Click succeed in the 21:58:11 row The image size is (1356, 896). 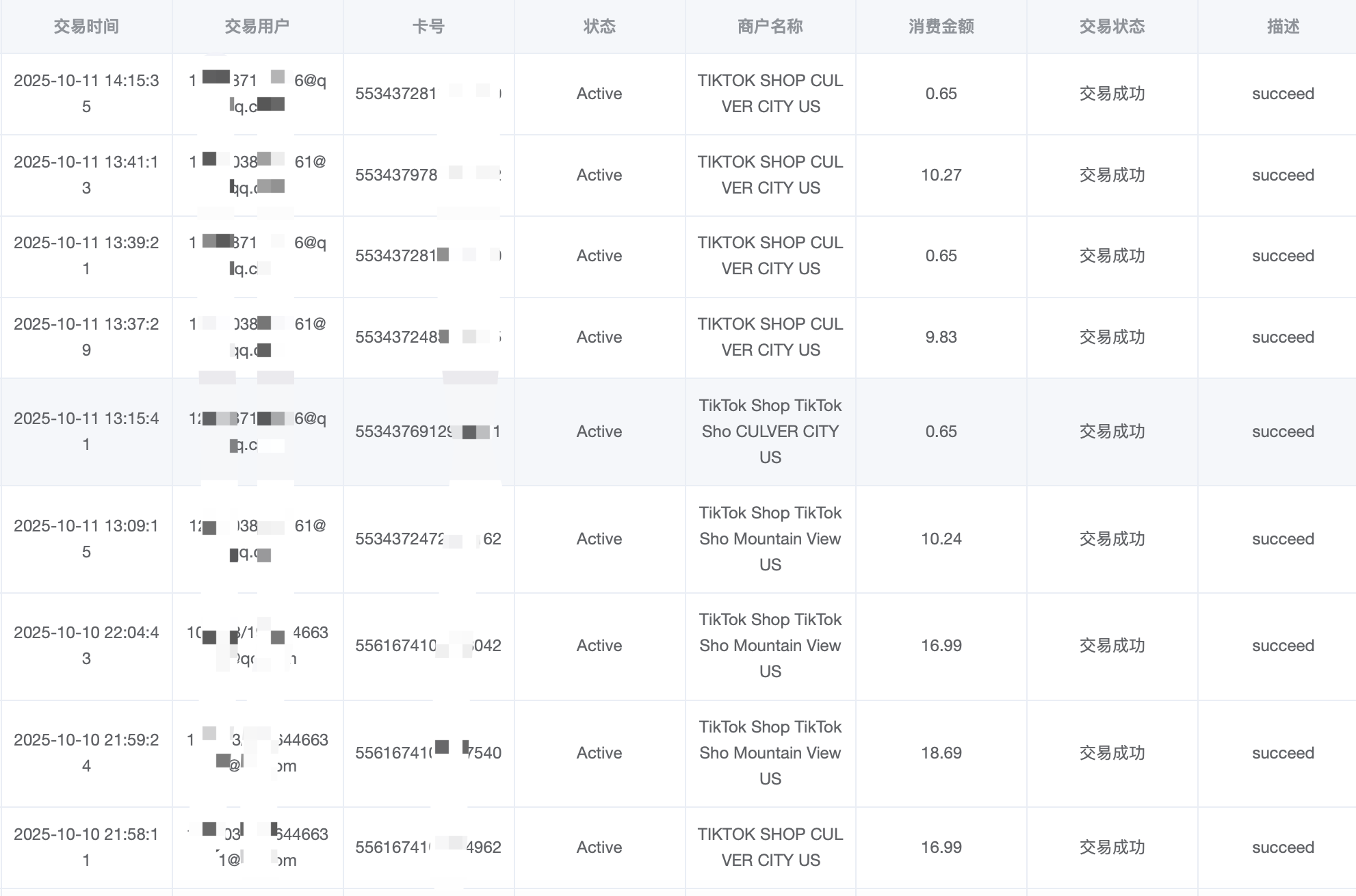1283,847
